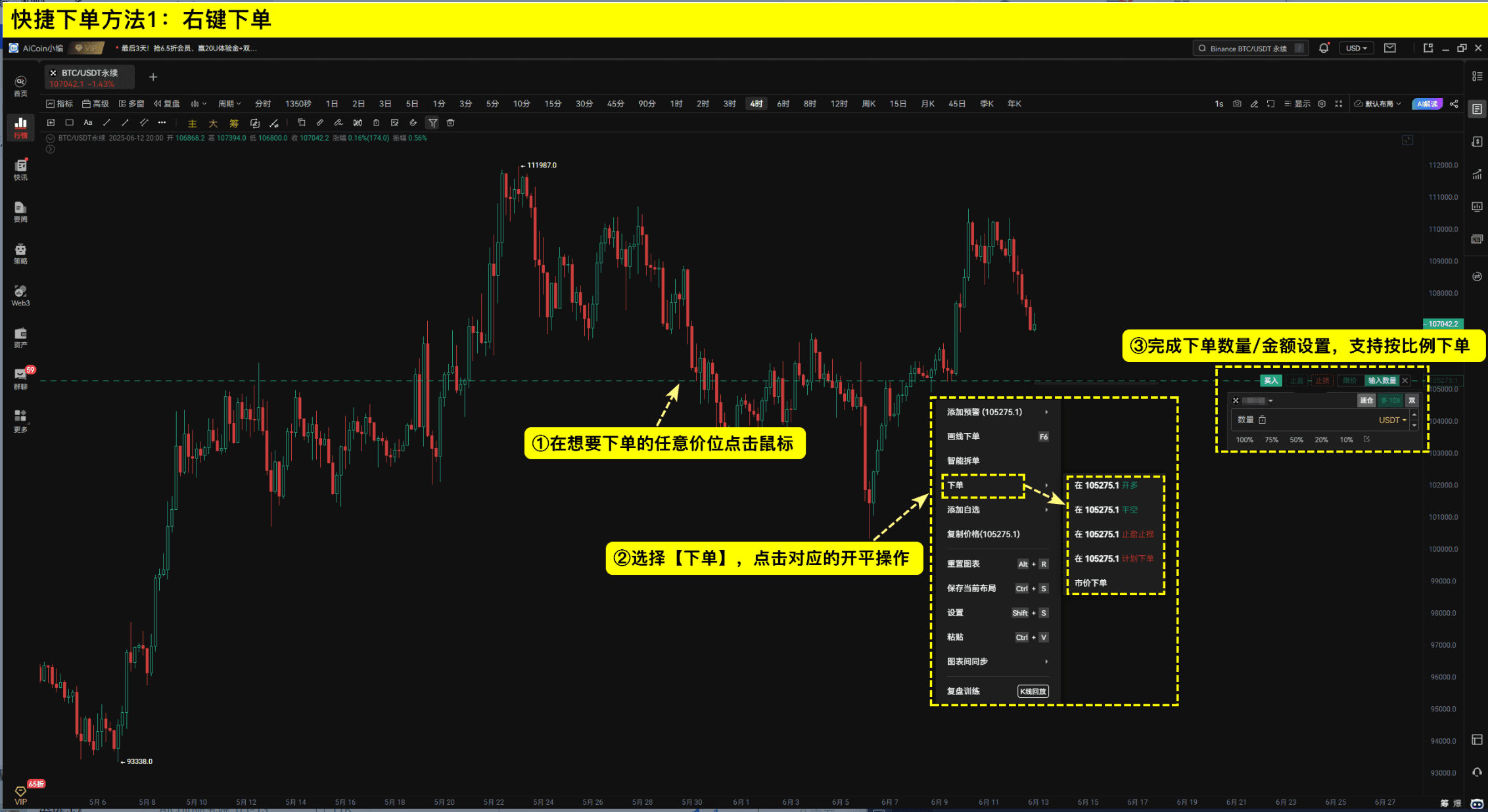Add a new tab with plus button
This screenshot has width=1488, height=812.
[153, 77]
